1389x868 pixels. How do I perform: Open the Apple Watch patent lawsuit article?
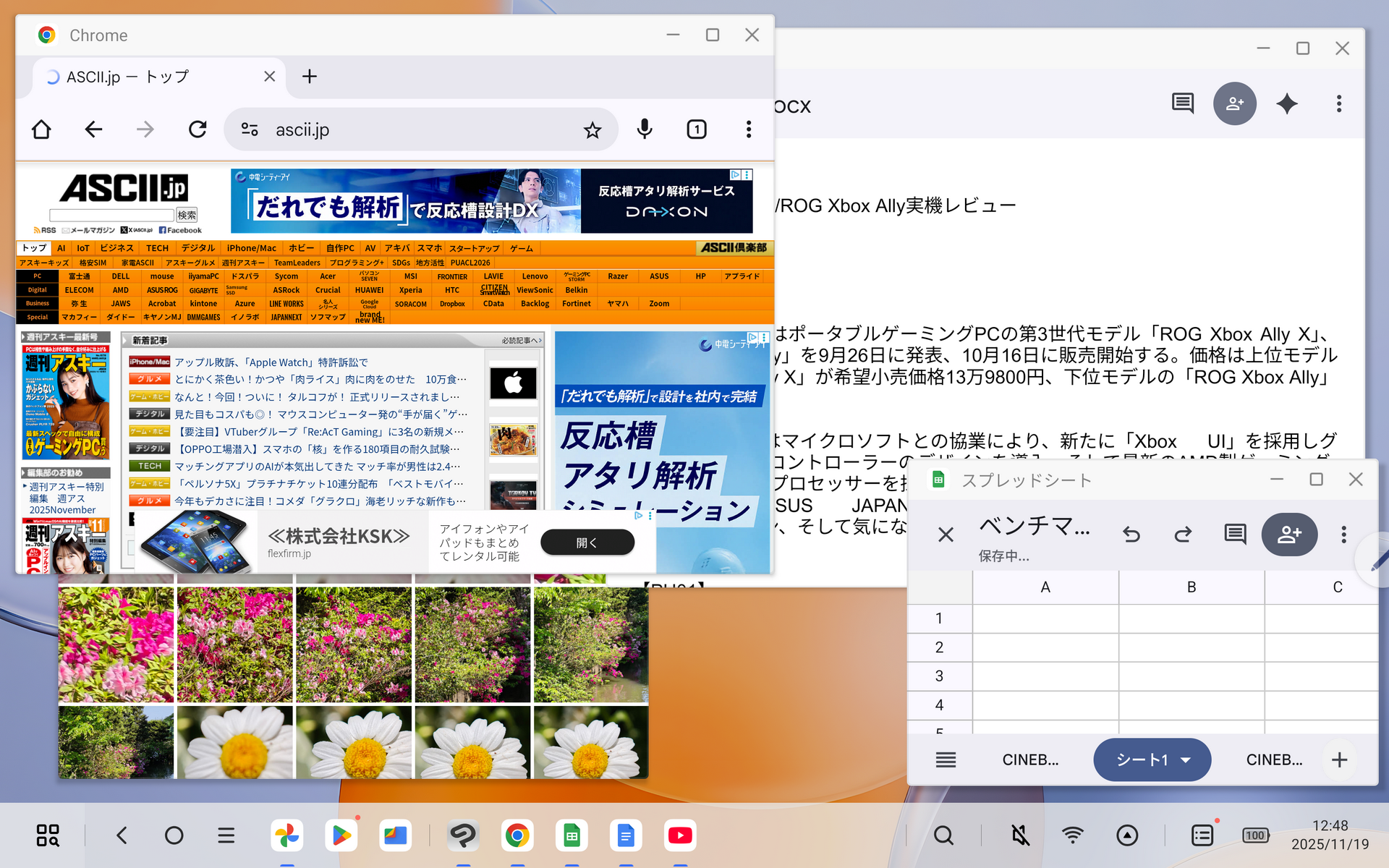coord(271,362)
